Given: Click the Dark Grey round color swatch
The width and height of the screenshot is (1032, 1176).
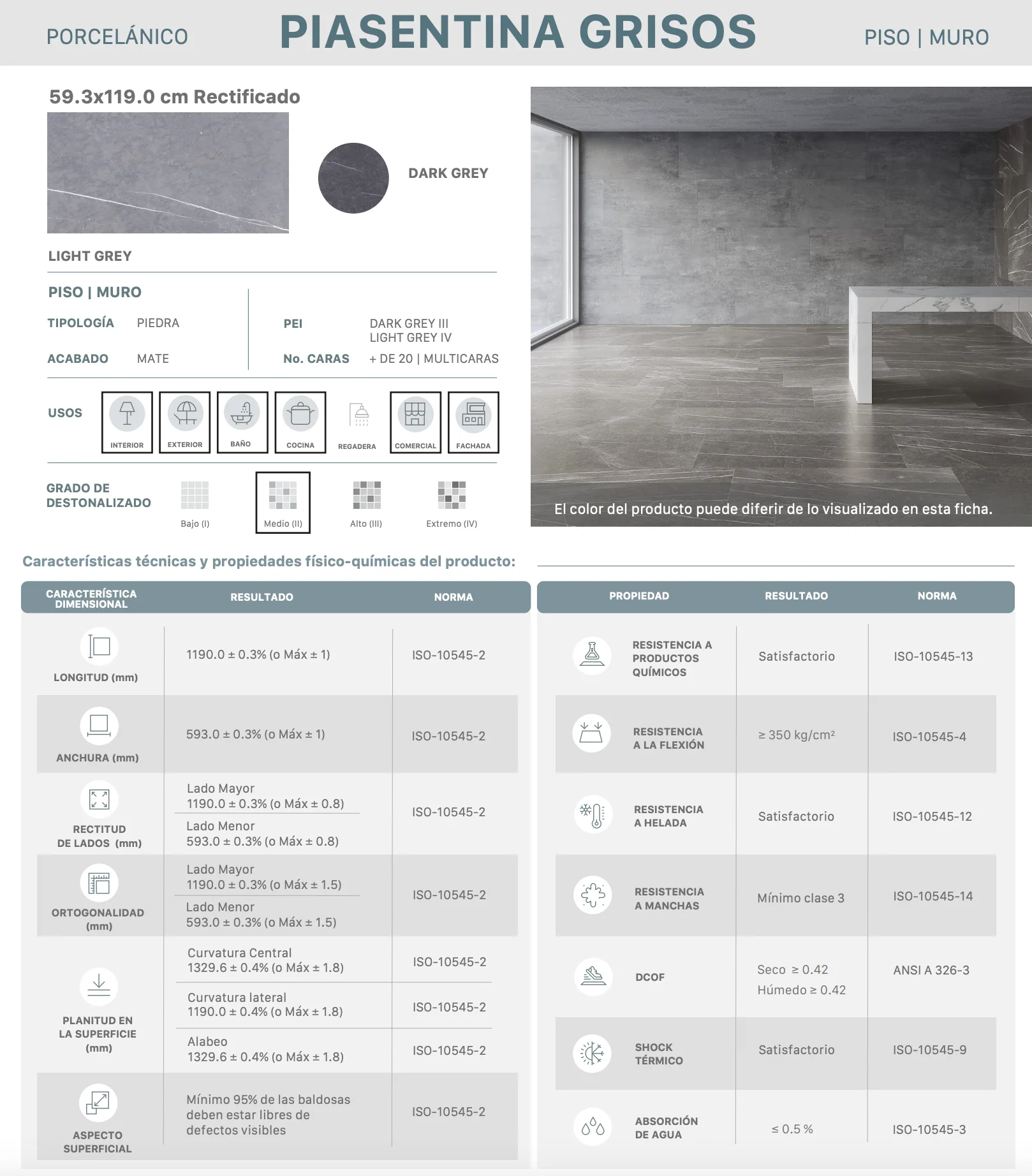Looking at the screenshot, I should coord(353,178).
